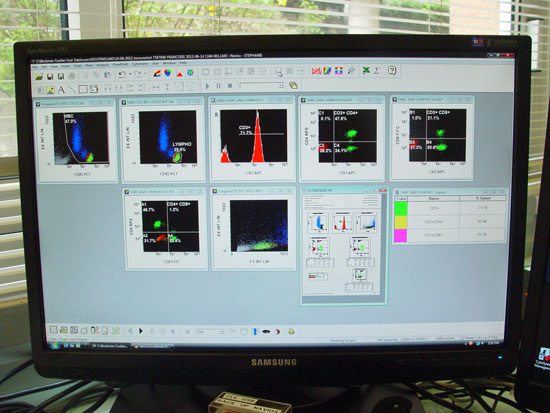Viewport: 550px width, 413px height.
Task: Open the bottom toolbar flow rate dropdown
Action: point(210,332)
